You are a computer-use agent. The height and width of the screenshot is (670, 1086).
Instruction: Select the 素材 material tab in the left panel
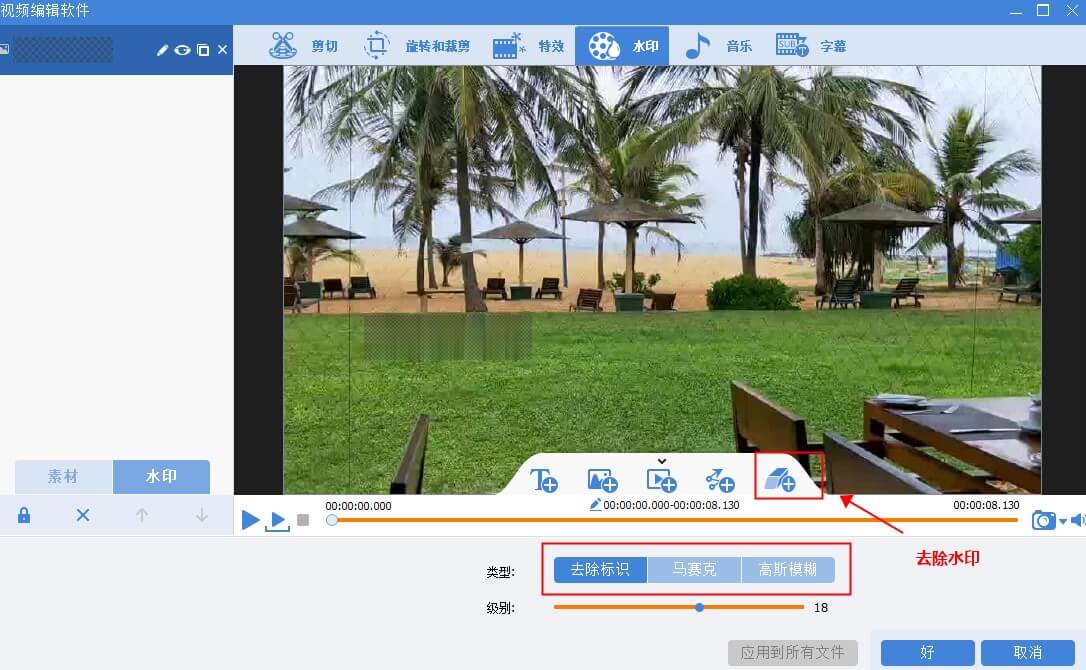coord(64,477)
